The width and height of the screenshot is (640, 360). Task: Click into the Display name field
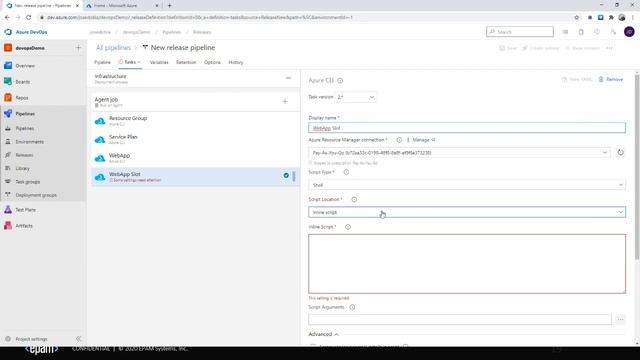click(467, 128)
